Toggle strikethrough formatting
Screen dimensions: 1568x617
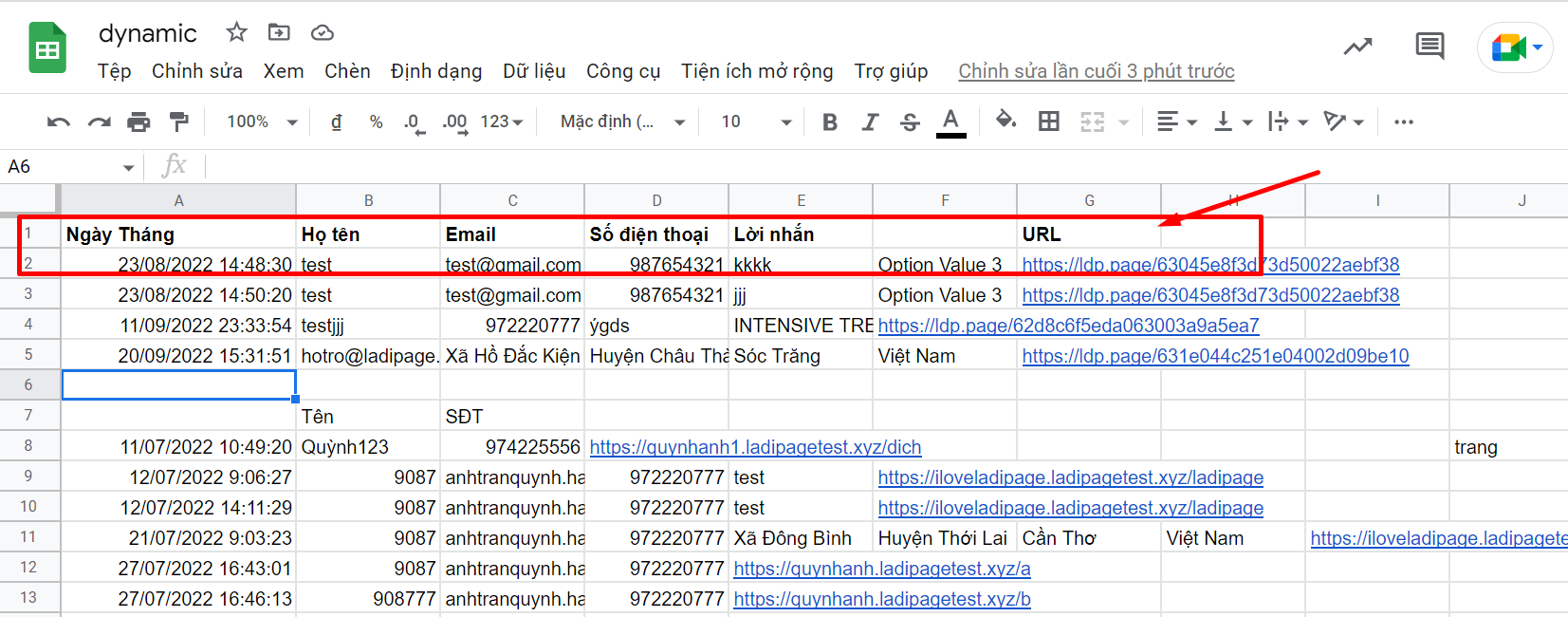(910, 122)
